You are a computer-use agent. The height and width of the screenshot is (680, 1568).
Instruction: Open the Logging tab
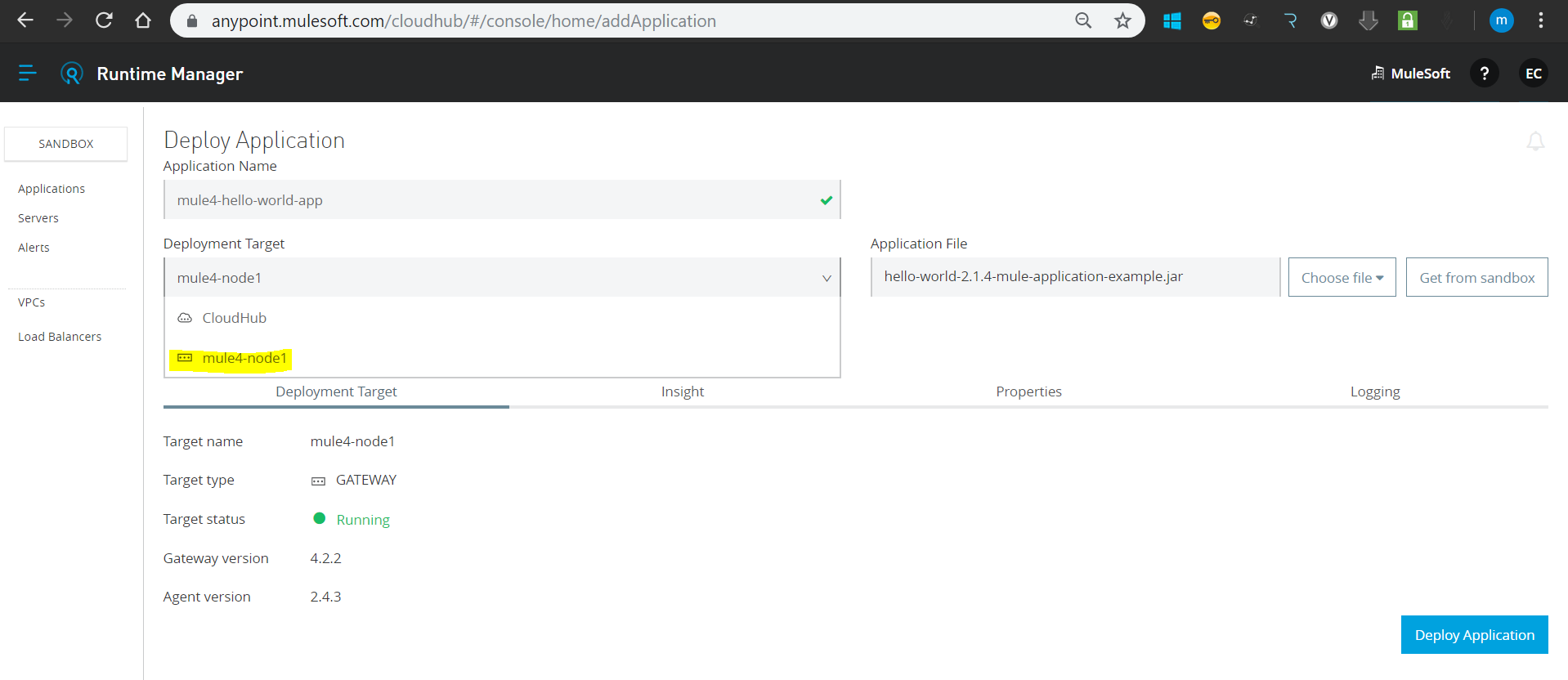[x=1374, y=391]
